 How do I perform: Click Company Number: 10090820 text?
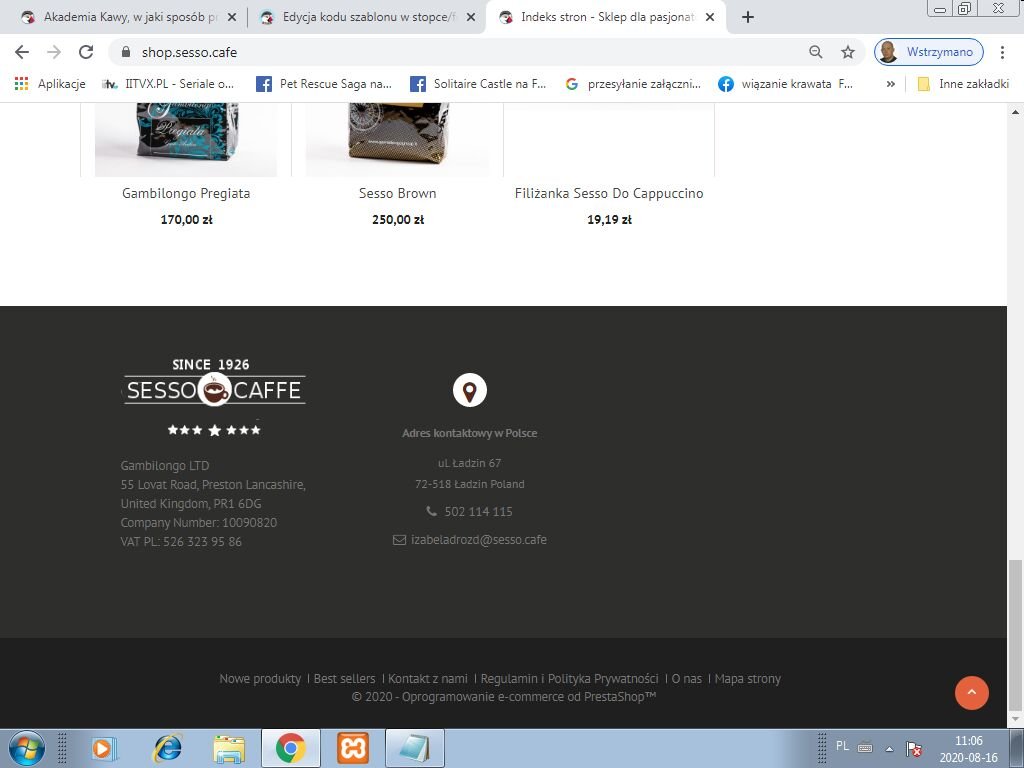(x=199, y=522)
